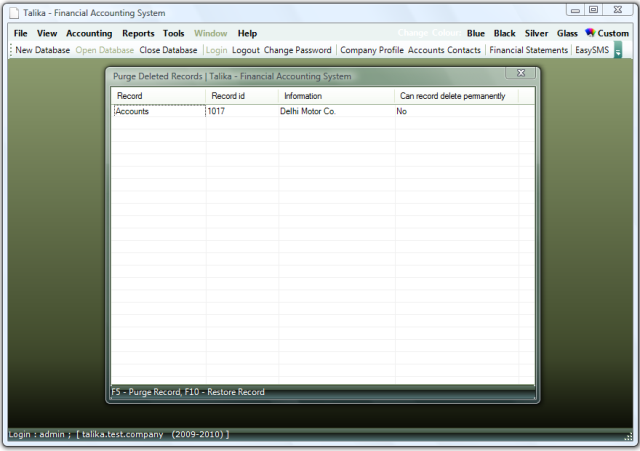Switch colour theme to Blue
Viewport: 640px width, 451px height.
tap(476, 33)
